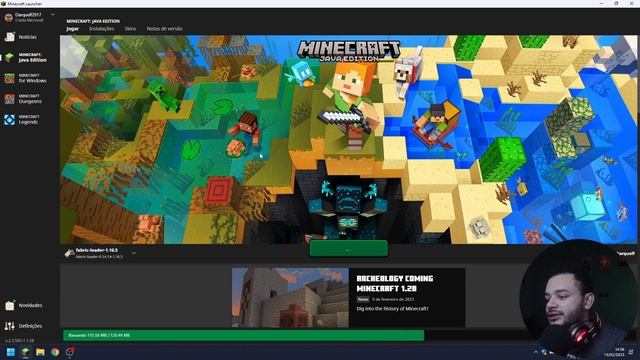Image resolution: width=640 pixels, height=360 pixels.
Task: Click the green download progress bar
Action: pyautogui.click(x=243, y=335)
